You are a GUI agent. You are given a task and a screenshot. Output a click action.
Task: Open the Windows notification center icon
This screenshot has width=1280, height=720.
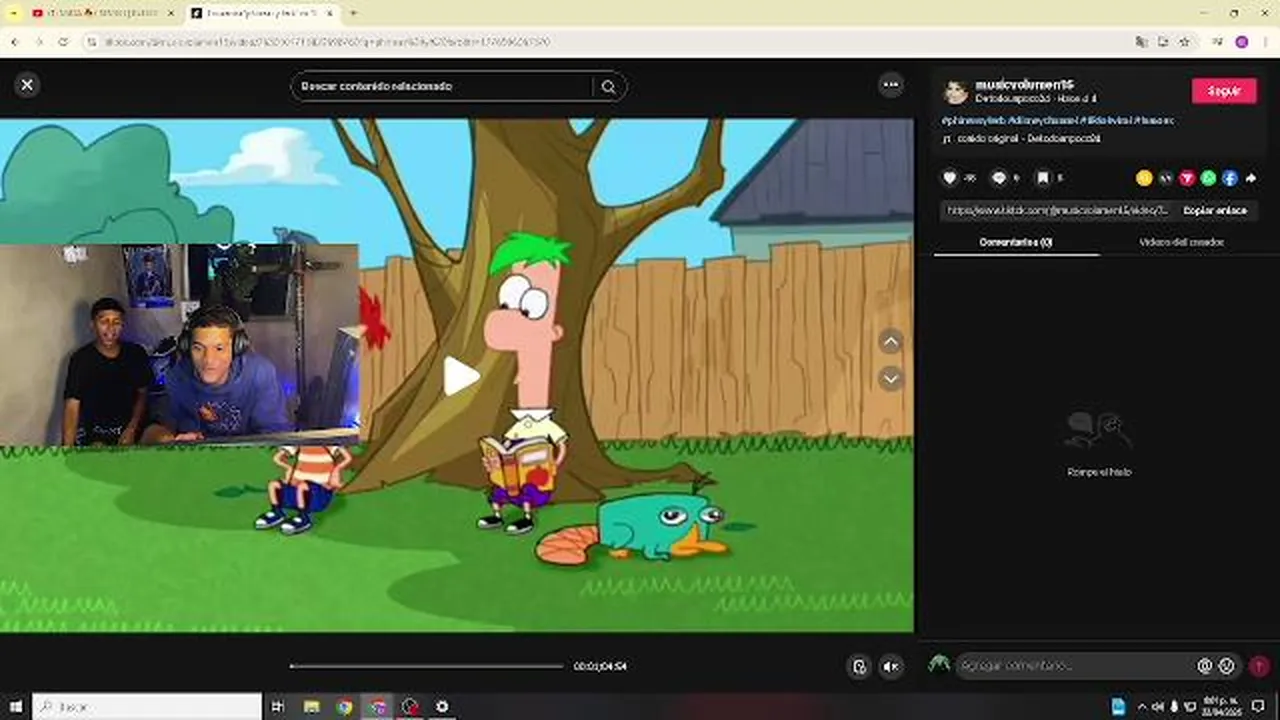pos(1258,706)
